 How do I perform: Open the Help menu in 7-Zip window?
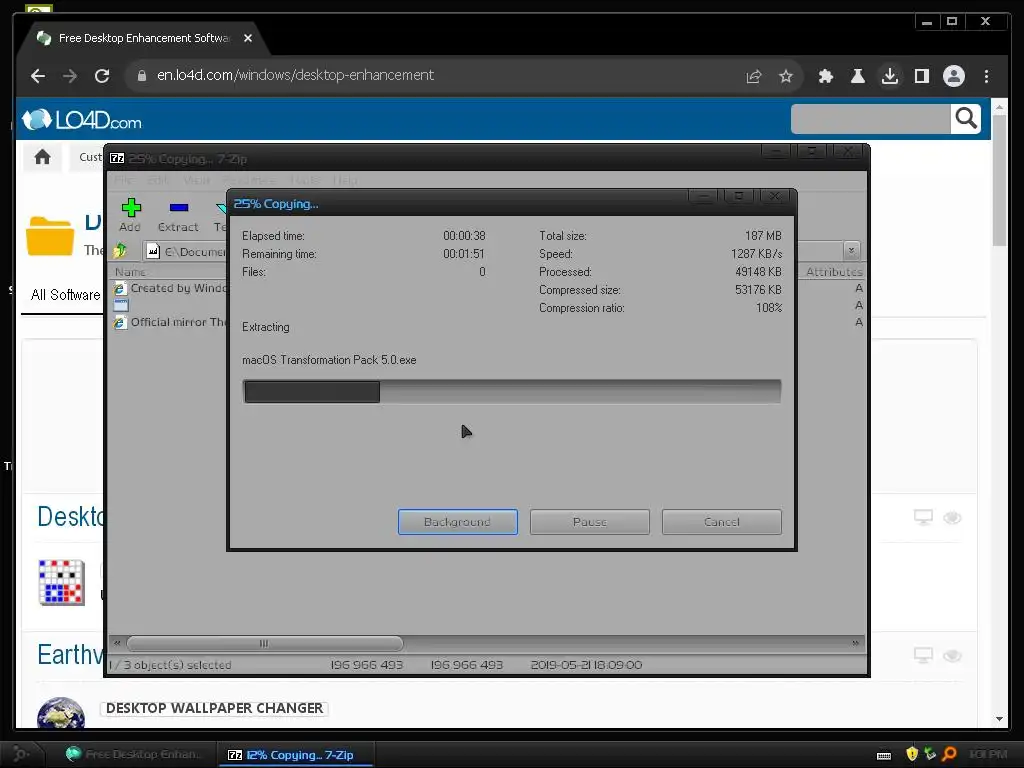point(345,180)
